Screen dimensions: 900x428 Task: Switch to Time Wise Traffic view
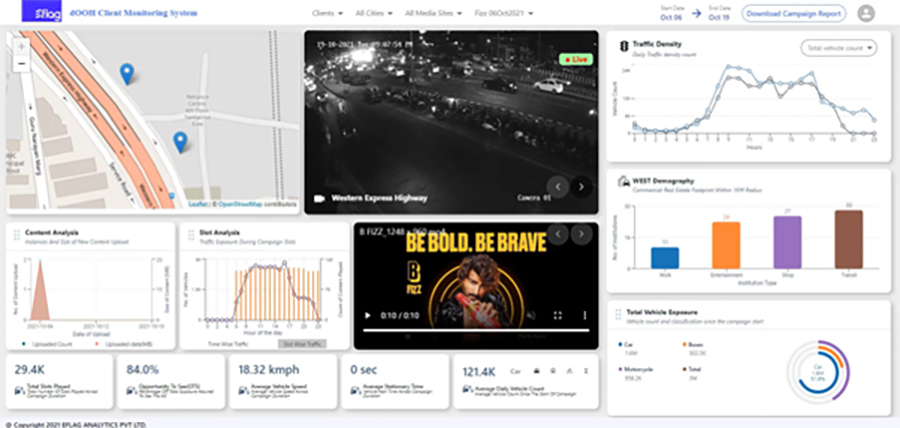pos(228,344)
